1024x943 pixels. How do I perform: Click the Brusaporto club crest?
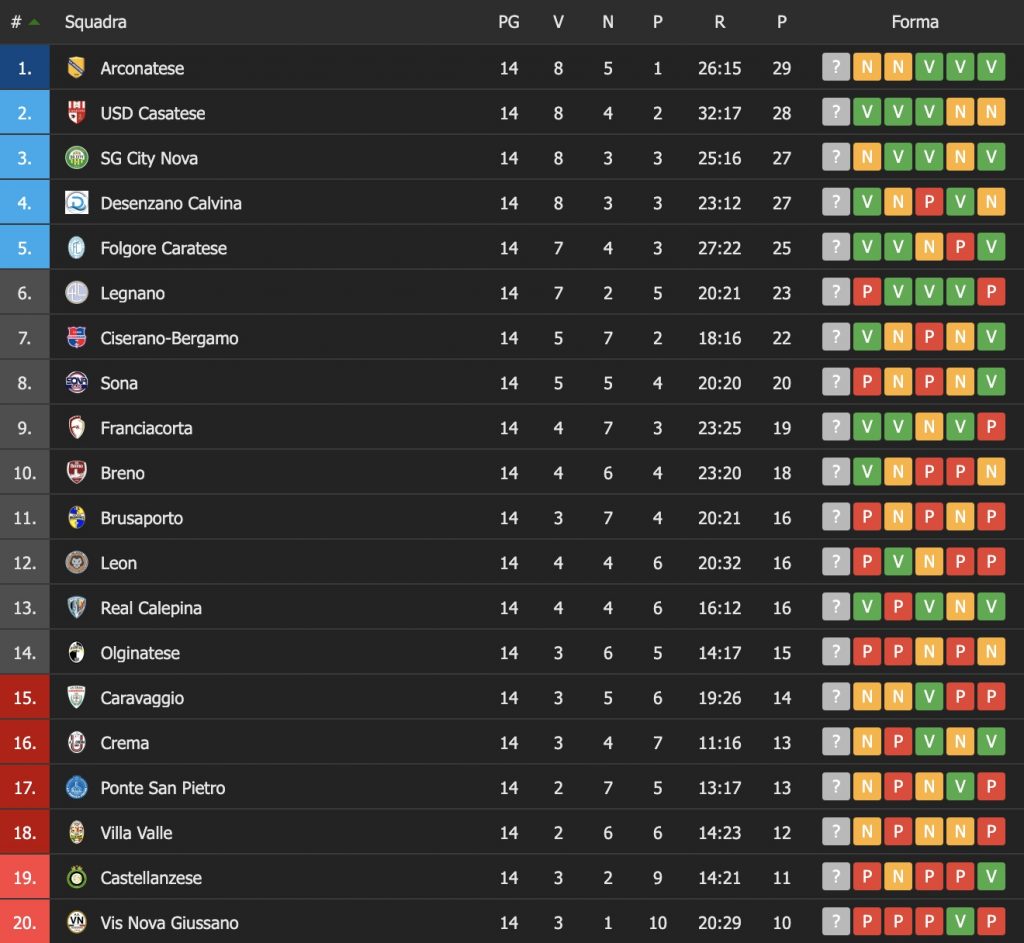coord(76,518)
